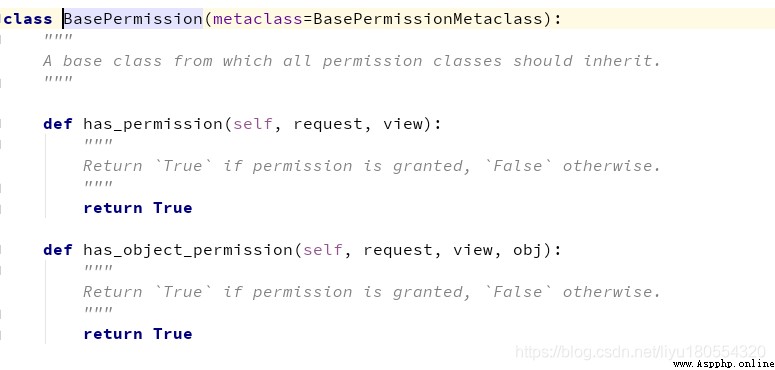Click the class keyword on first line

tap(29, 19)
